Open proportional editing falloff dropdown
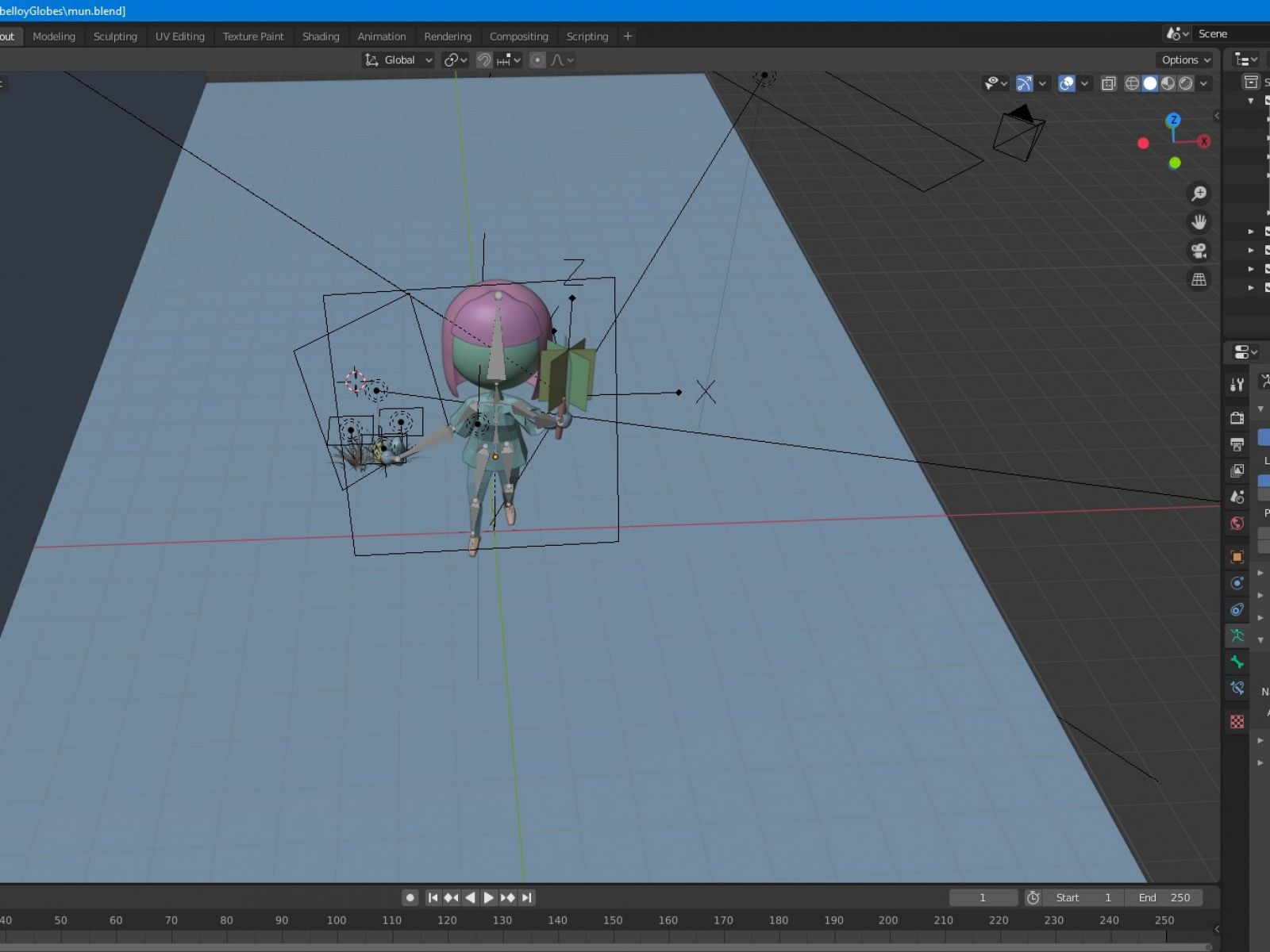The height and width of the screenshot is (952, 1270). tap(562, 60)
